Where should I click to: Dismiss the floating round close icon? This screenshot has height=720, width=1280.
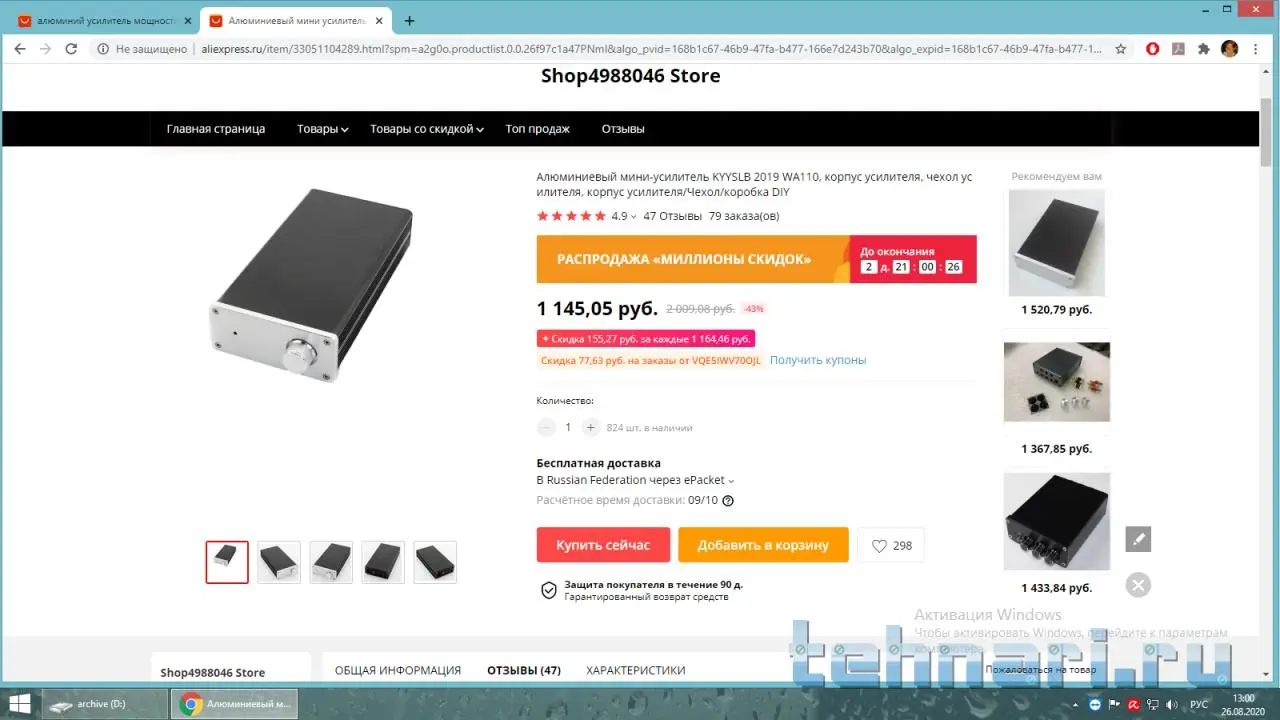1138,585
